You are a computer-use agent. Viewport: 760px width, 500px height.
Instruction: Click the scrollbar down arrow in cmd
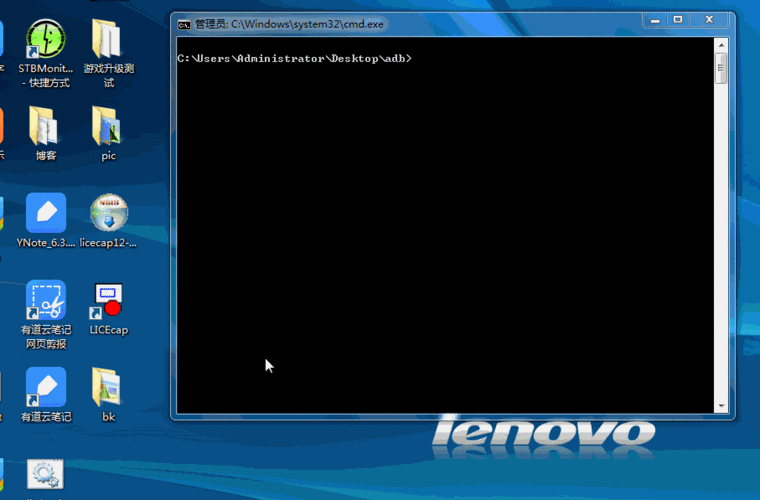[721, 405]
